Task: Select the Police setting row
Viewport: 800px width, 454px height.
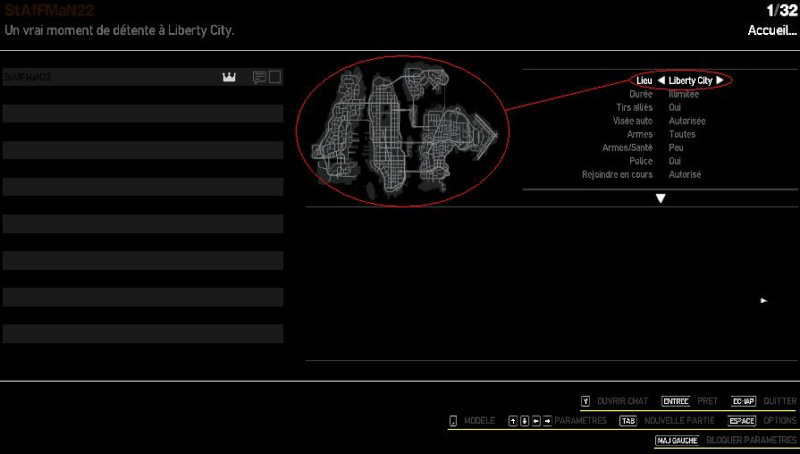Action: (x=660, y=161)
